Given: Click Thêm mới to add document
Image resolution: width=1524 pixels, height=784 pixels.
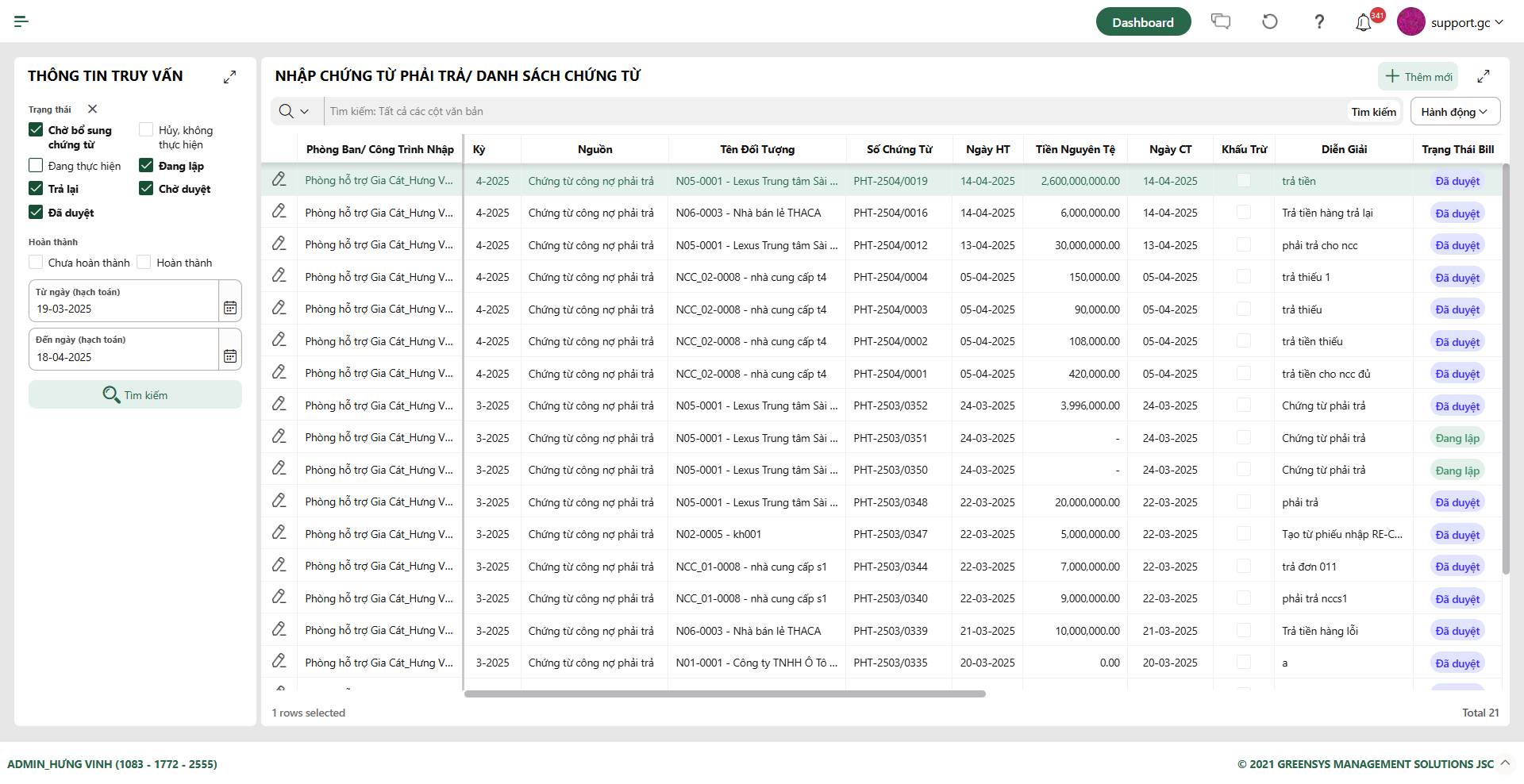Looking at the screenshot, I should tap(1418, 77).
